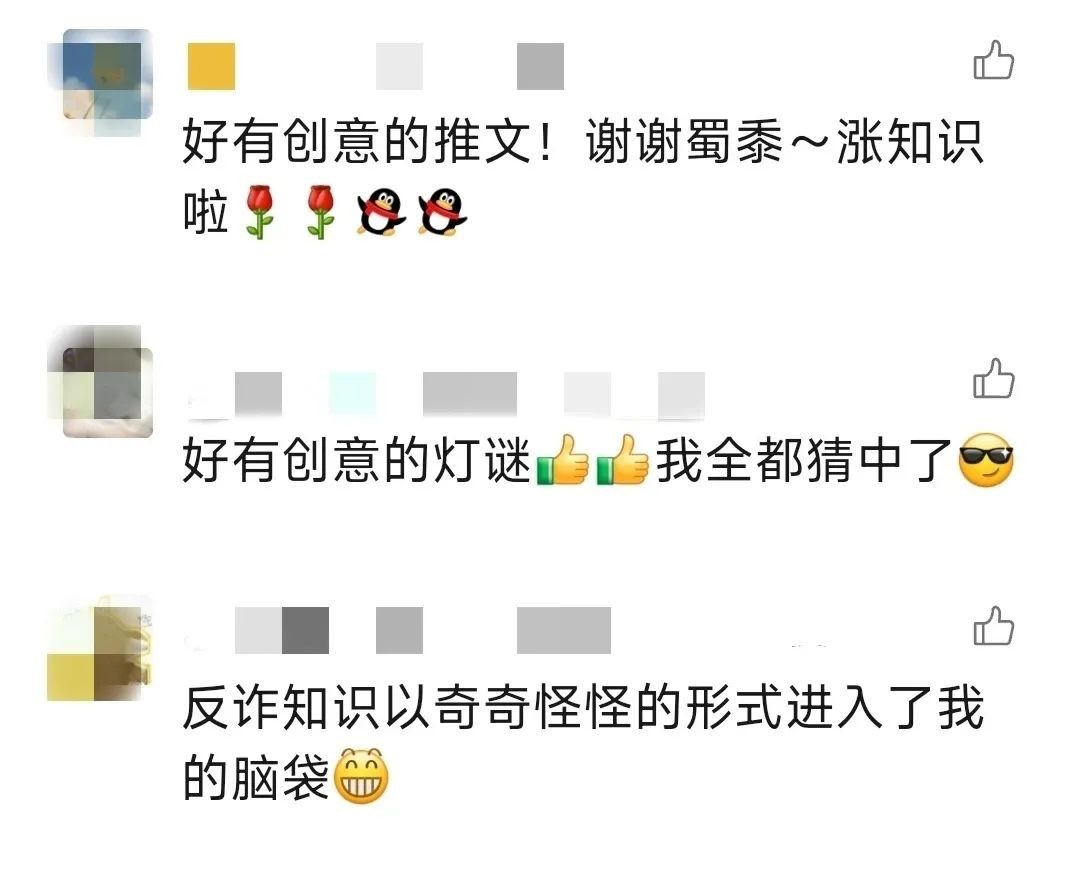Click the first rose emoji after 啦
Viewport: 1080px width, 883px height.
coord(260,211)
